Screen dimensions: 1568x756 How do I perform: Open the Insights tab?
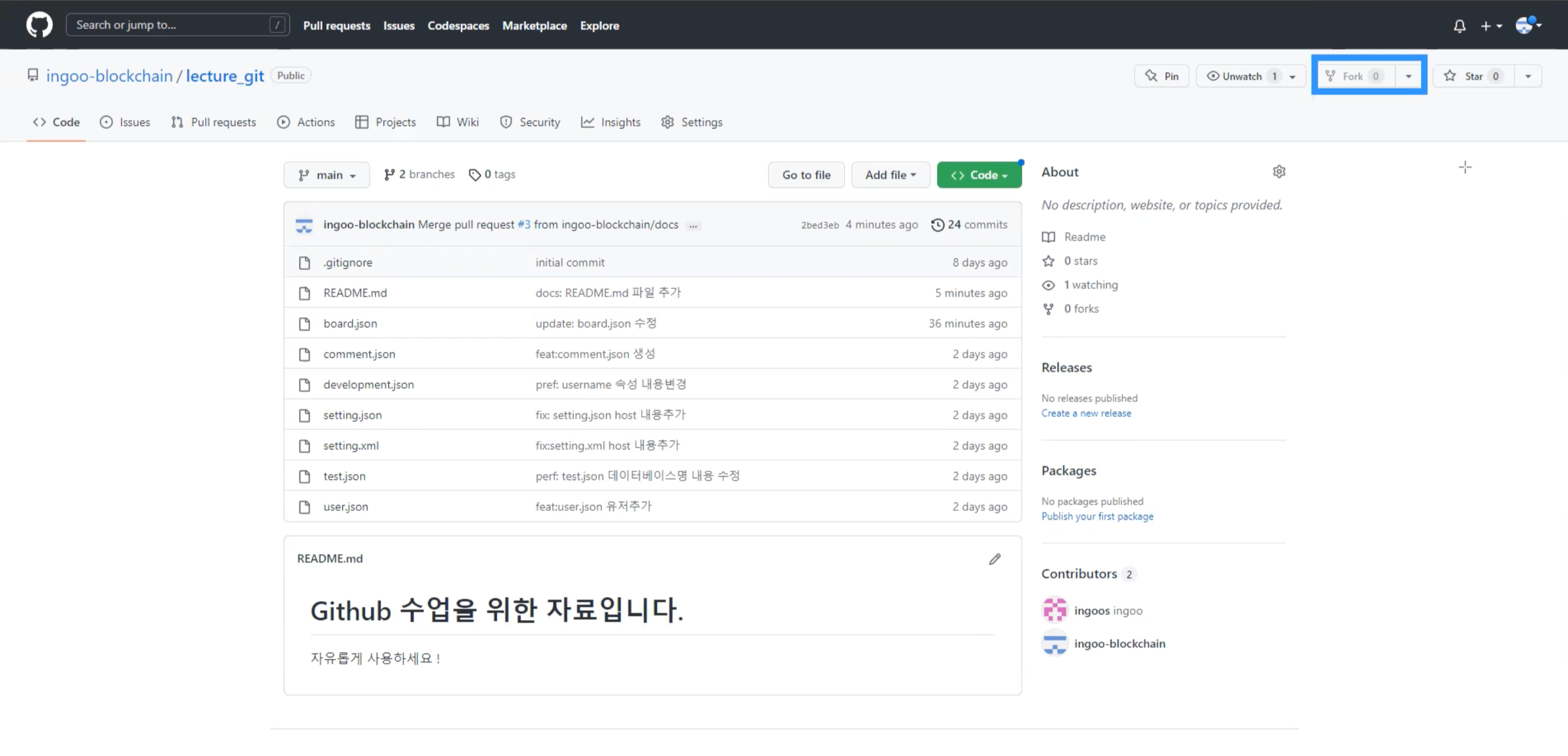pyautogui.click(x=611, y=122)
